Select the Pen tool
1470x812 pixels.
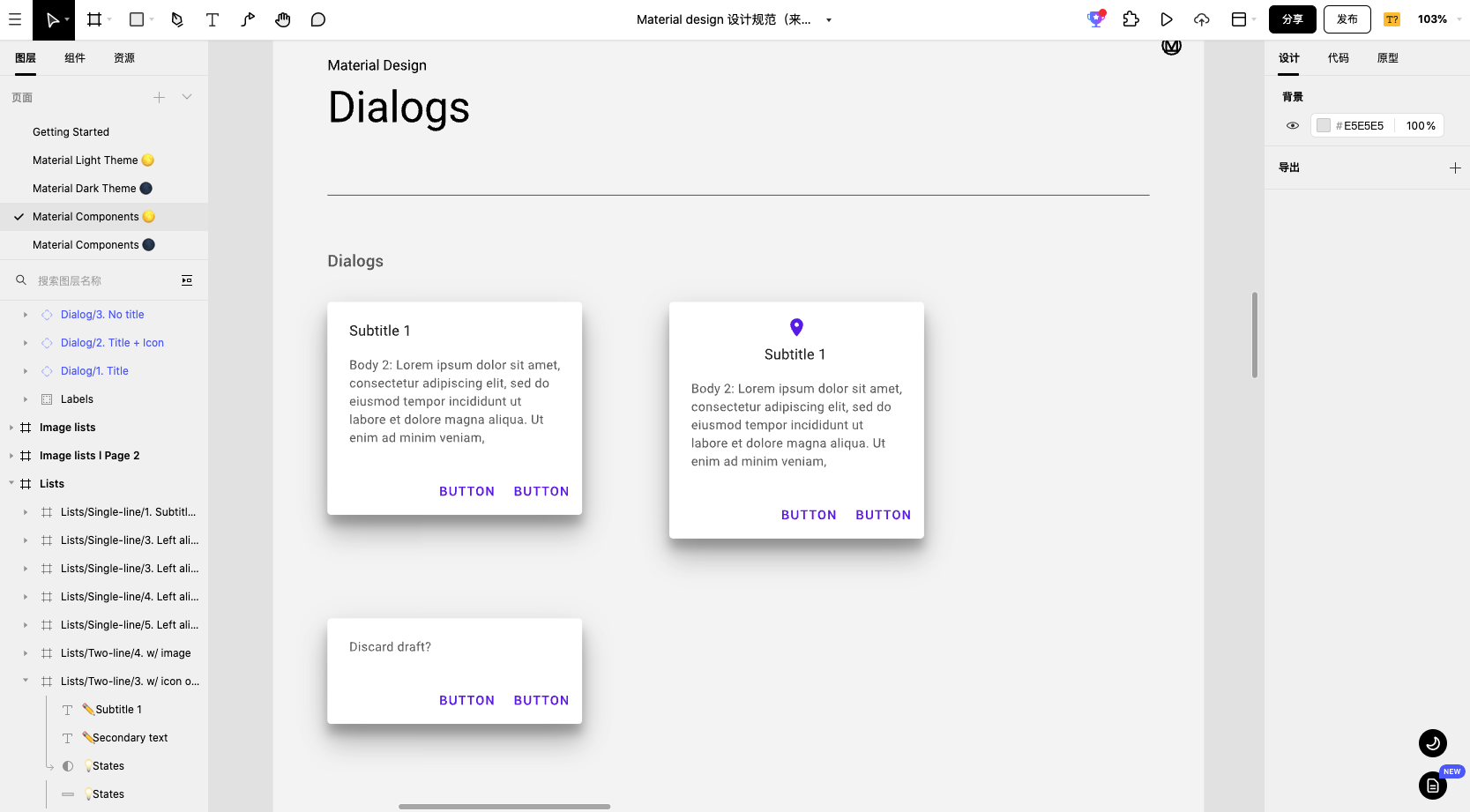click(177, 19)
